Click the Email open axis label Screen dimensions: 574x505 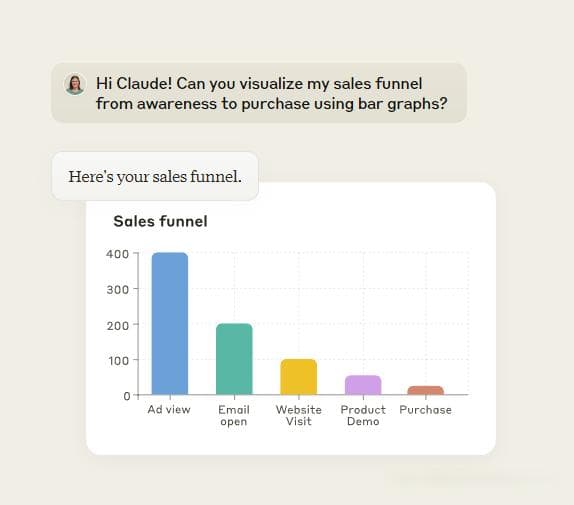[234, 415]
